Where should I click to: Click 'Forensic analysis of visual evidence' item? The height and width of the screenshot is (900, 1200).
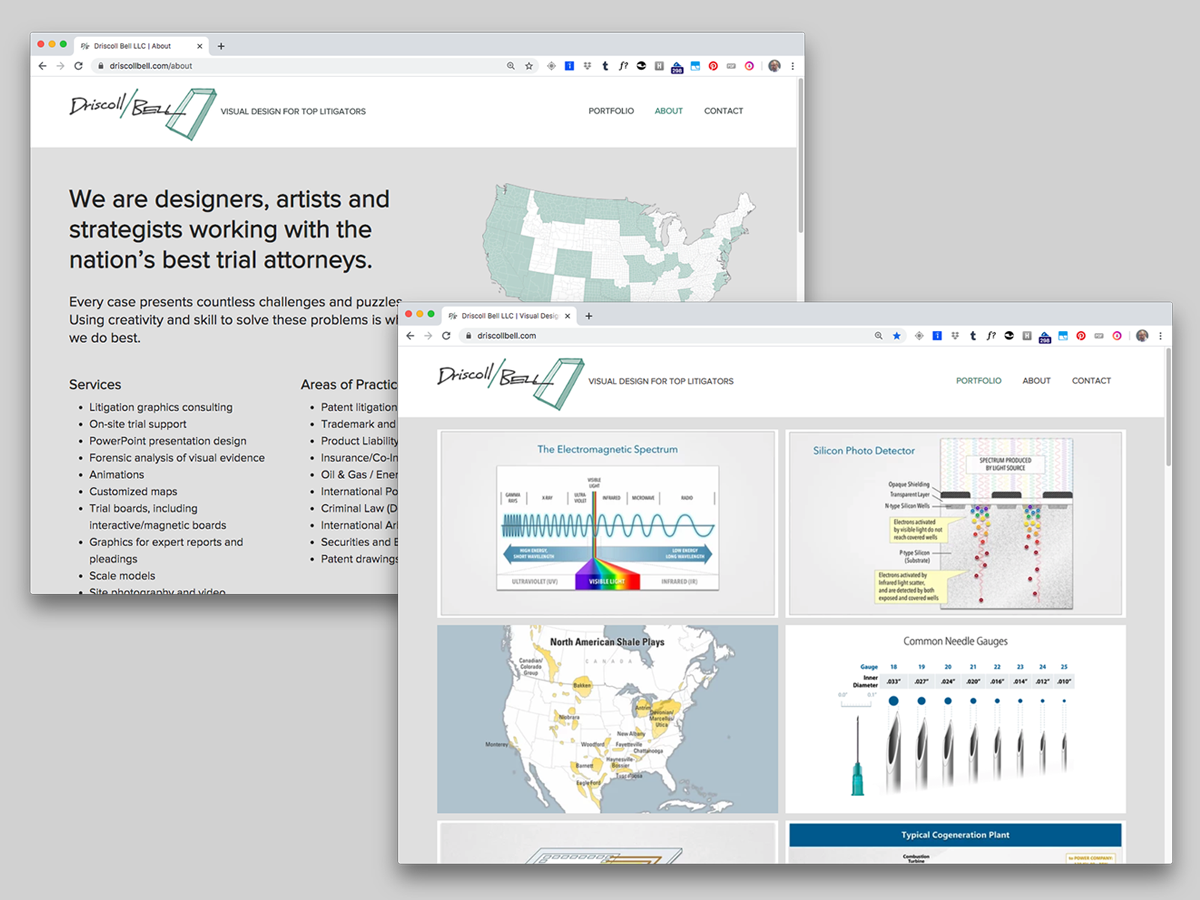pos(177,458)
